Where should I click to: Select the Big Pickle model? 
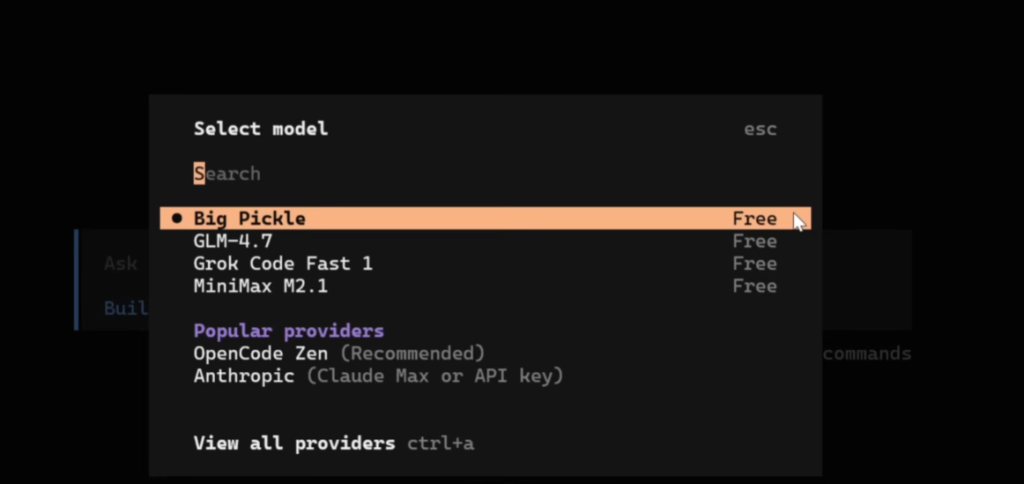[250, 219]
